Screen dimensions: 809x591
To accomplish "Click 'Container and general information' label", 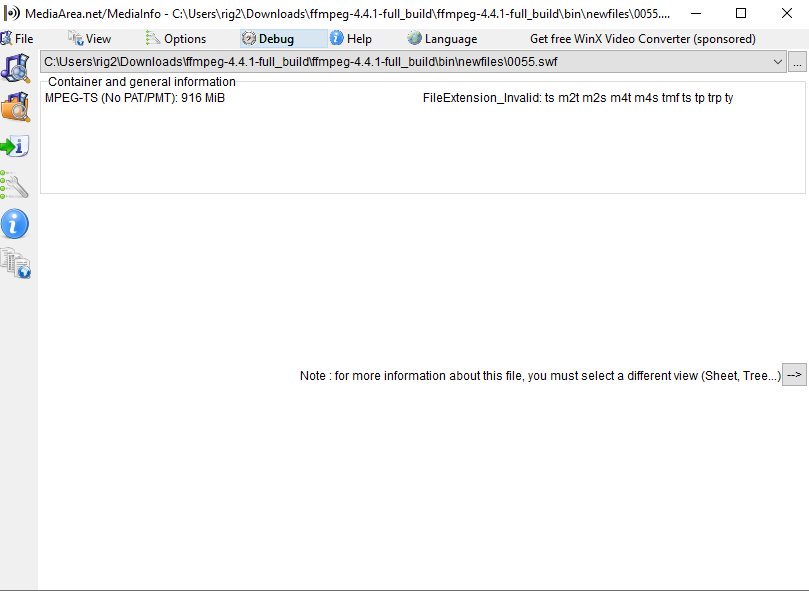I will coord(142,82).
